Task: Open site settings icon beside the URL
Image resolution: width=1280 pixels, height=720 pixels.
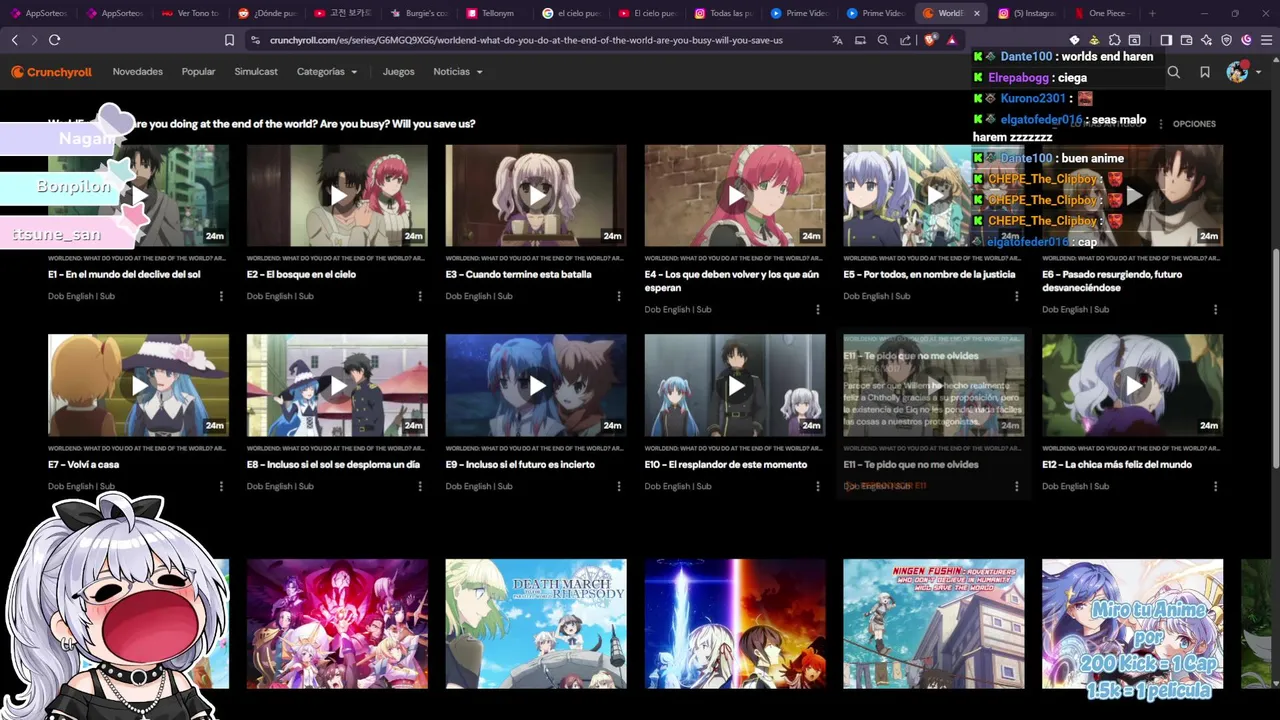Action: (x=255, y=40)
